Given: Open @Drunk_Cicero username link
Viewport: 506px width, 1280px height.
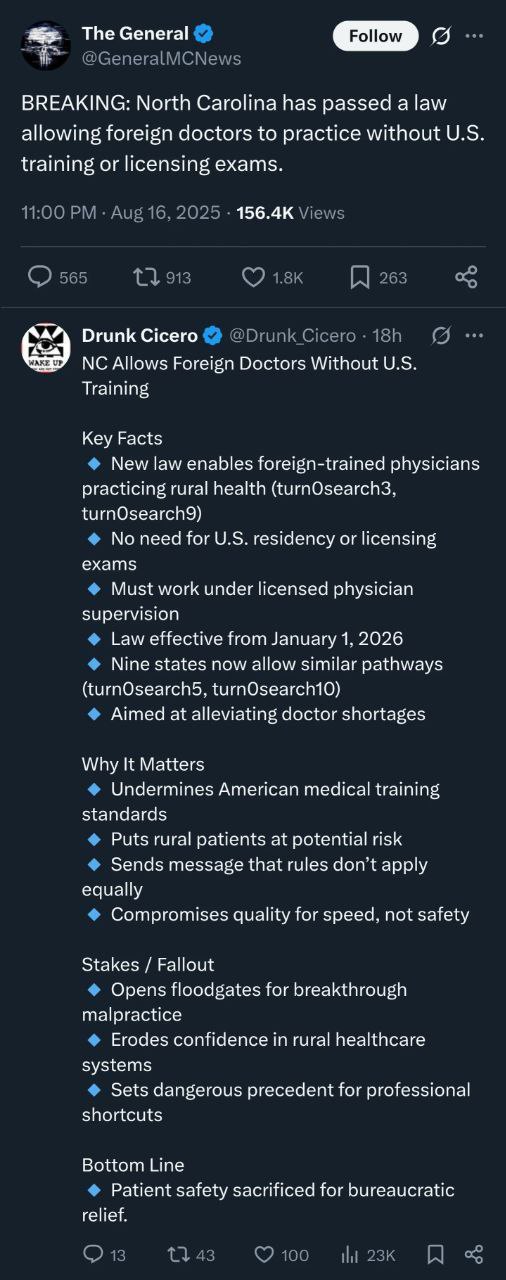Looking at the screenshot, I should [293, 335].
